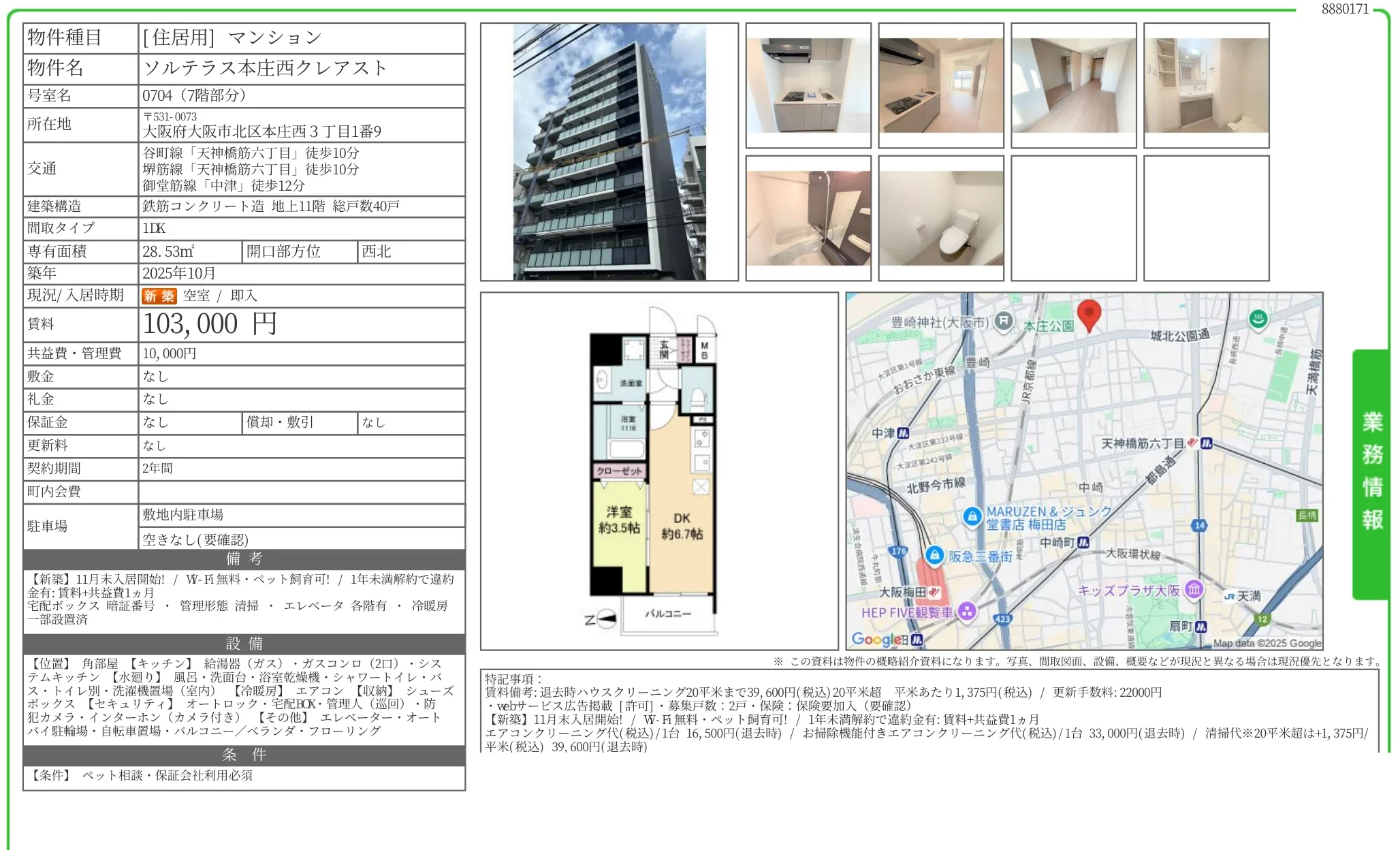Image resolution: width=1400 pixels, height=850 pixels.
Task: Click the red location pin on map
Action: pos(1089,313)
